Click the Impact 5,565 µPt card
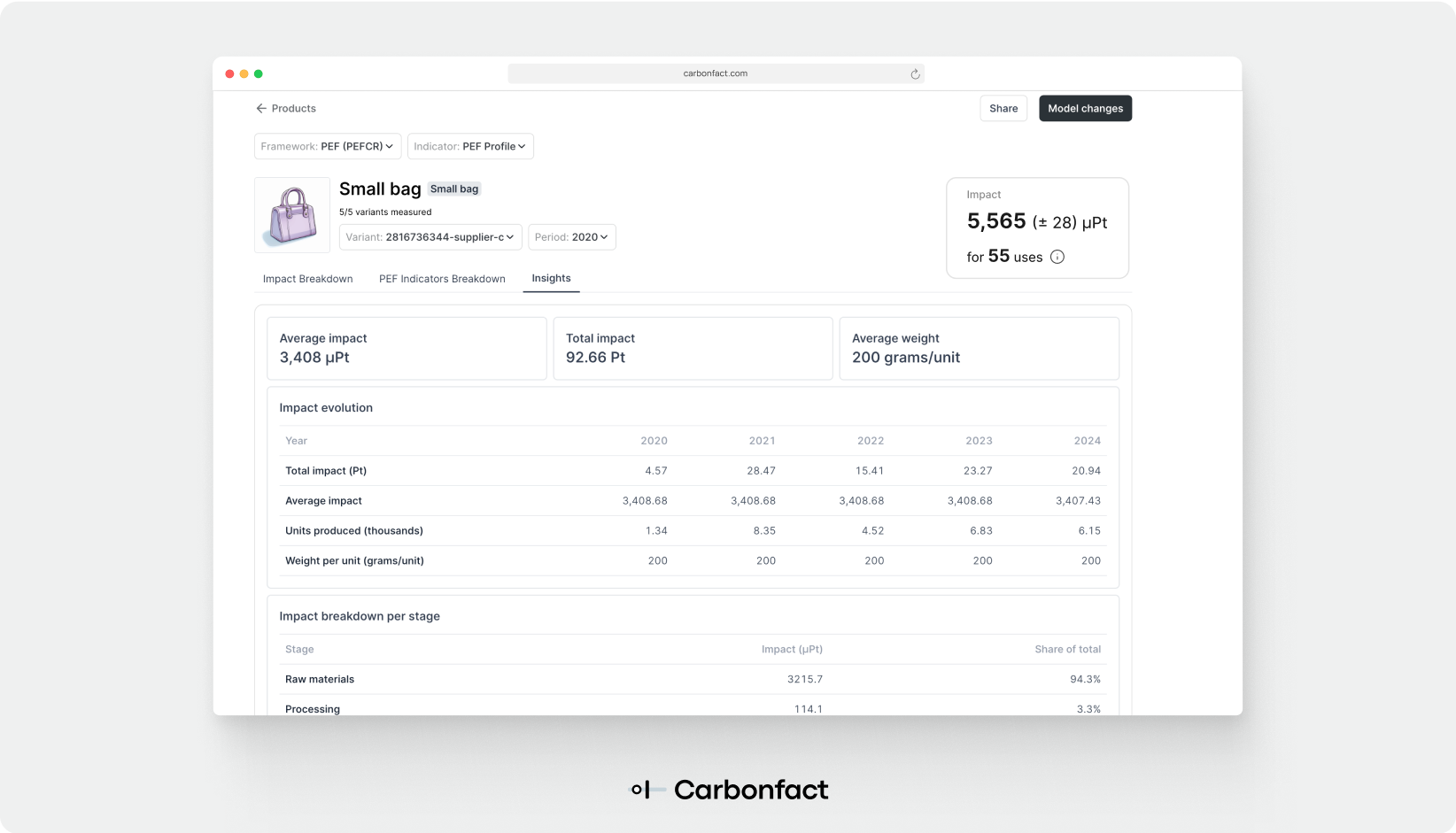The width and height of the screenshot is (1456, 833). (x=1036, y=228)
